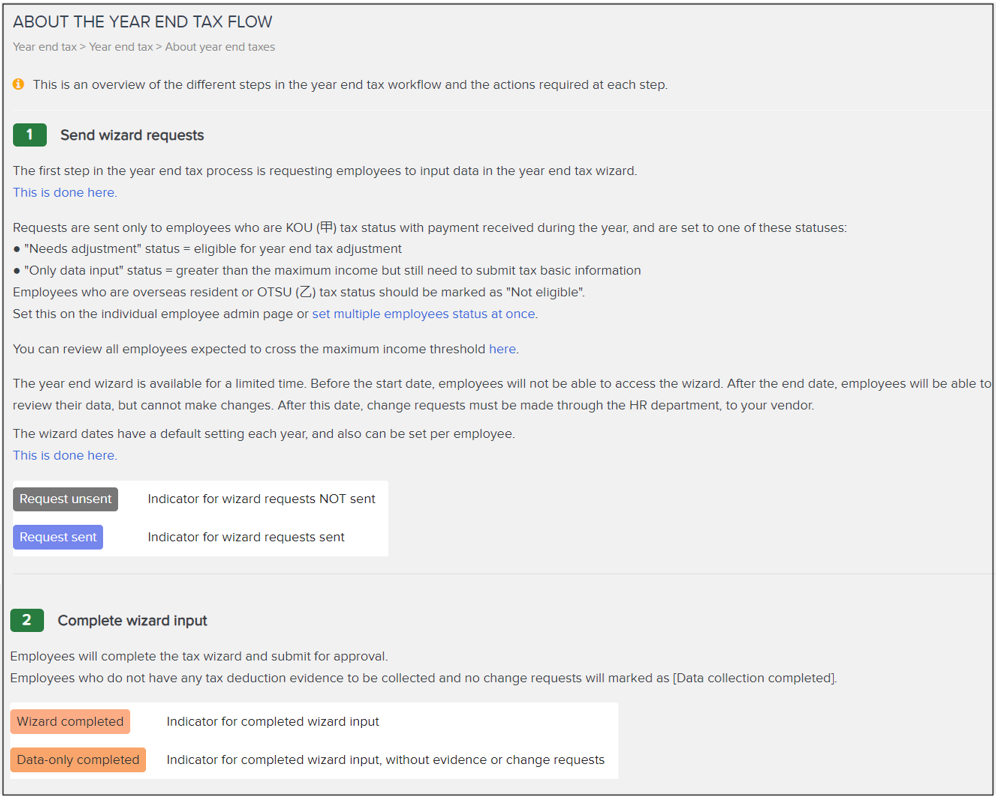Viewport: 996px width, 798px height.
Task: Click 'Indicator for wizard requests sent' description
Action: click(x=246, y=537)
